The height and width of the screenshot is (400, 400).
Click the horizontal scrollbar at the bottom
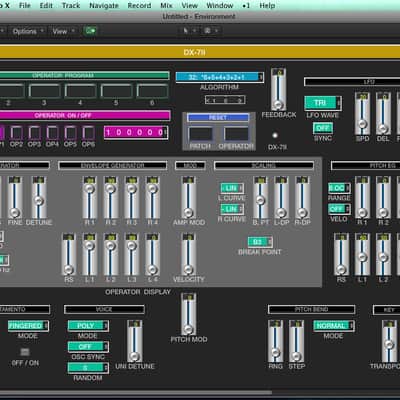[136, 393]
